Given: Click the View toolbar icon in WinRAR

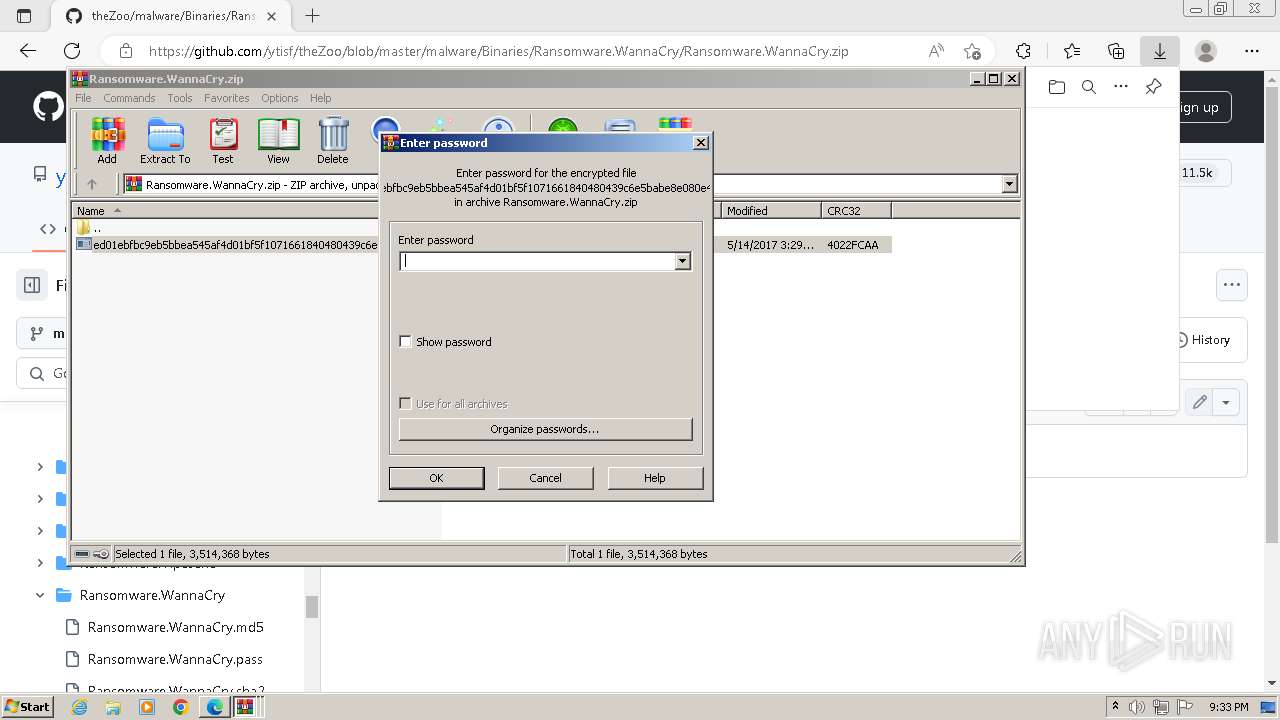Looking at the screenshot, I should [278, 140].
